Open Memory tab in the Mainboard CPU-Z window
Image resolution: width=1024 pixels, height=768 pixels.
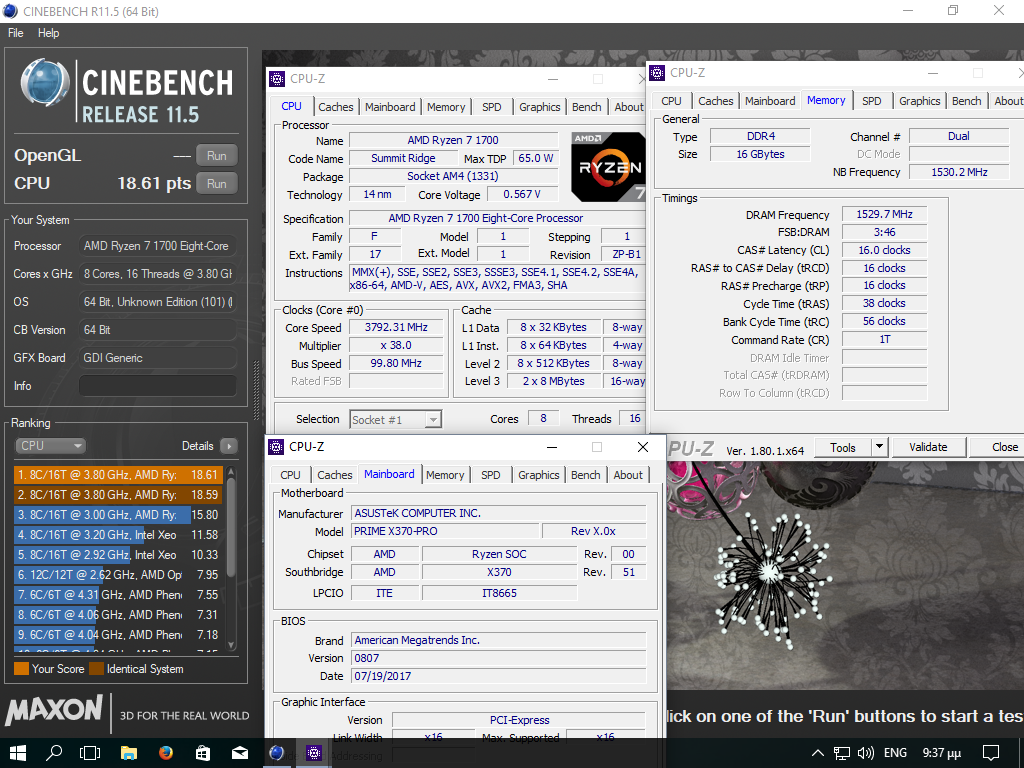click(x=445, y=475)
